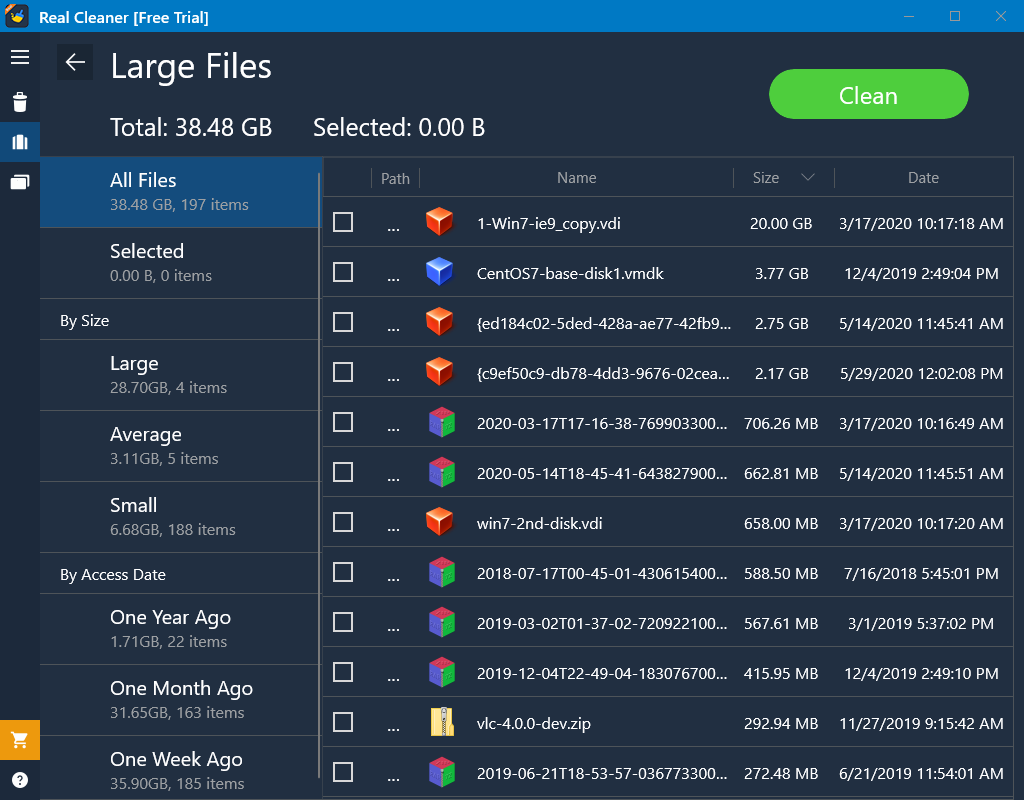Open the duplicate windows sidebar icon

[20, 182]
